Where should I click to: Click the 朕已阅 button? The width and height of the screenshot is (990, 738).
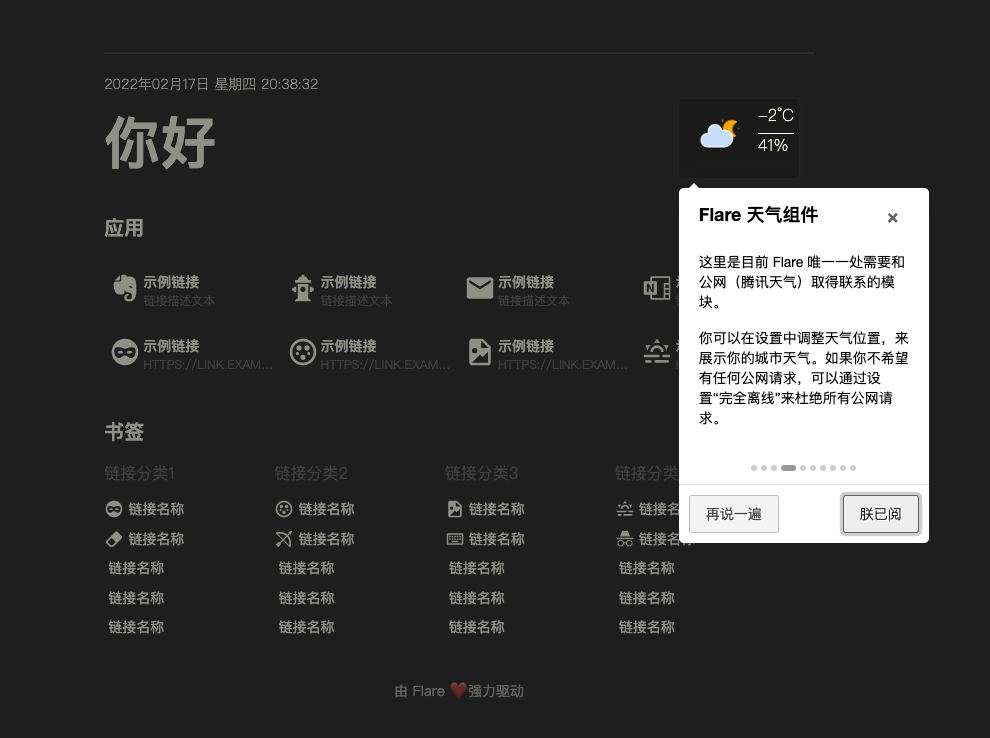880,514
